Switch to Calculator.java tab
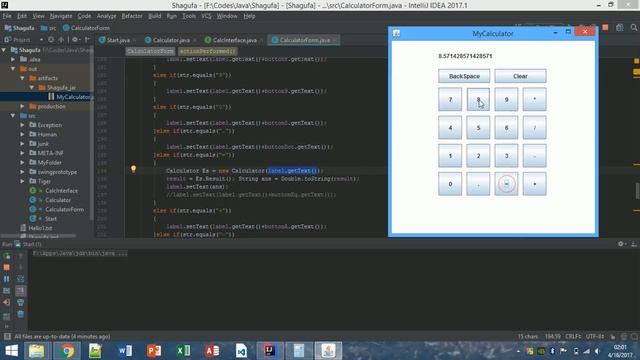The width and height of the screenshot is (640, 360). [x=170, y=40]
